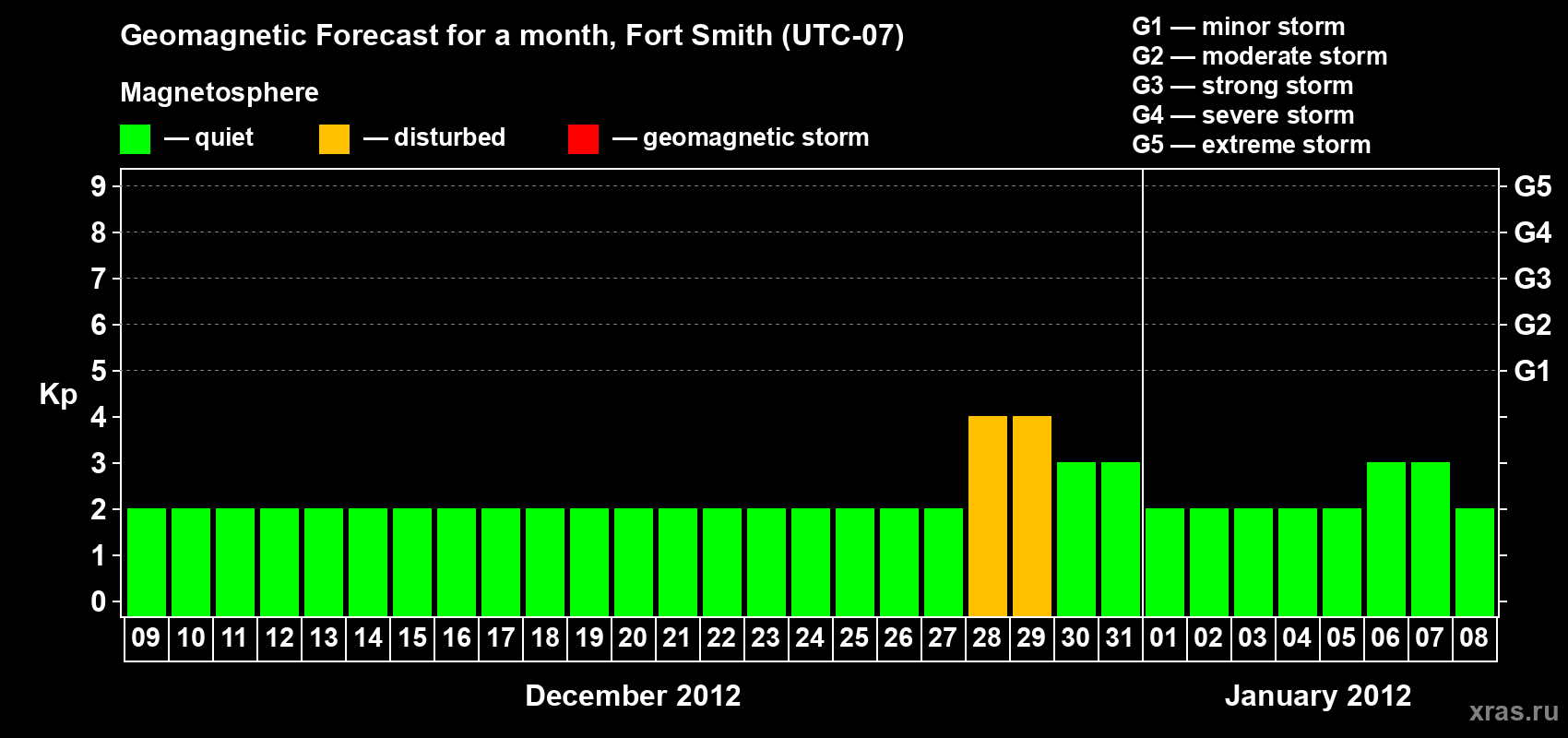This screenshot has height=738, width=1568.
Task: Click the 'G1 — minor storm' legend text
Action: pos(1239,27)
